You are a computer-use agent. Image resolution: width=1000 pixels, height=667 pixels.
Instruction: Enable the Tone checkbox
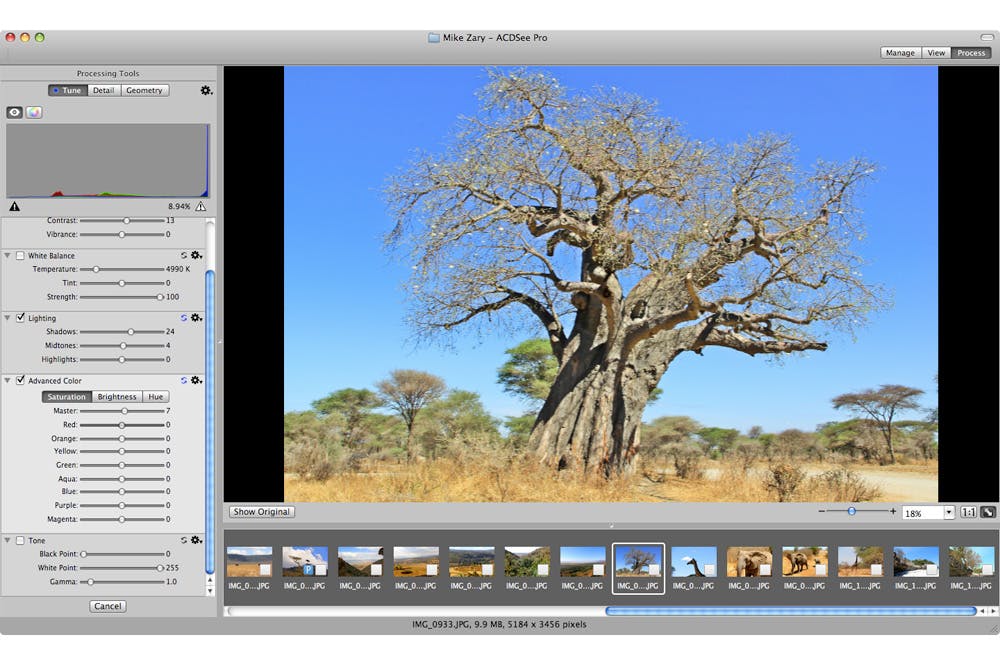point(20,540)
